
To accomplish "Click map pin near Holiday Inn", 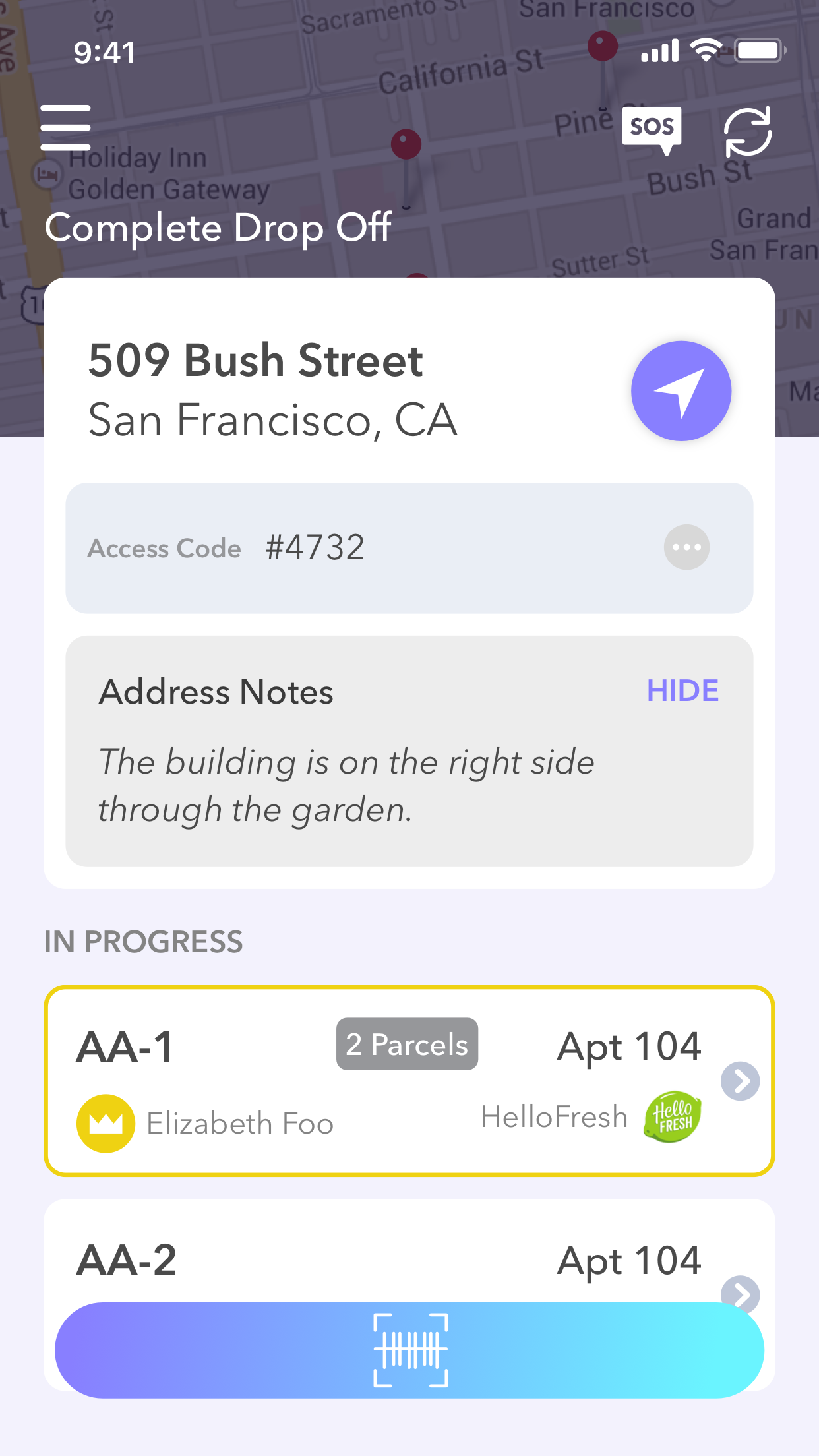I will click(406, 144).
